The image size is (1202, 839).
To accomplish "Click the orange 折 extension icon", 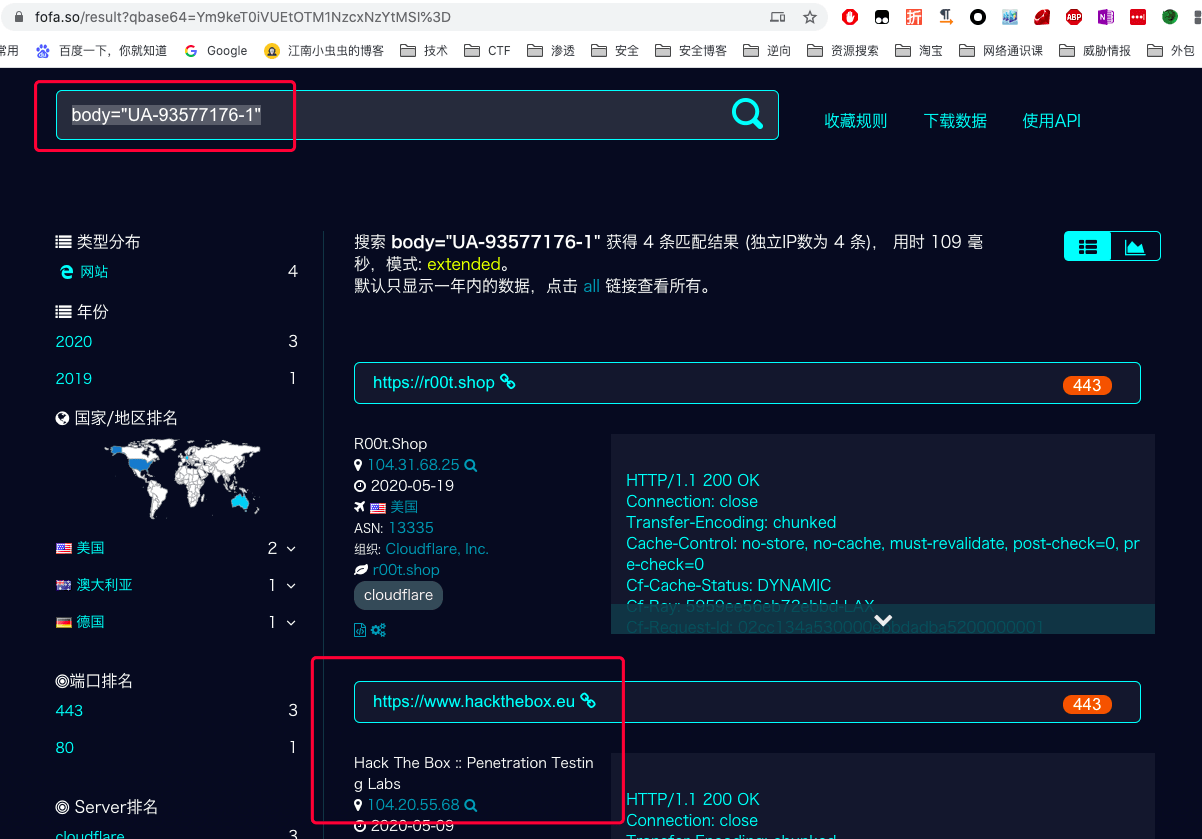I will tap(914, 17).
